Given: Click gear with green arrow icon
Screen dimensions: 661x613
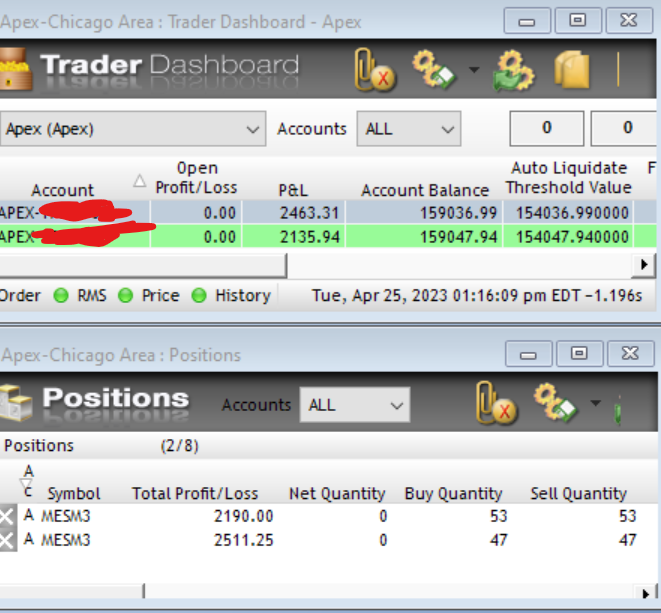Looking at the screenshot, I should click(x=513, y=70).
